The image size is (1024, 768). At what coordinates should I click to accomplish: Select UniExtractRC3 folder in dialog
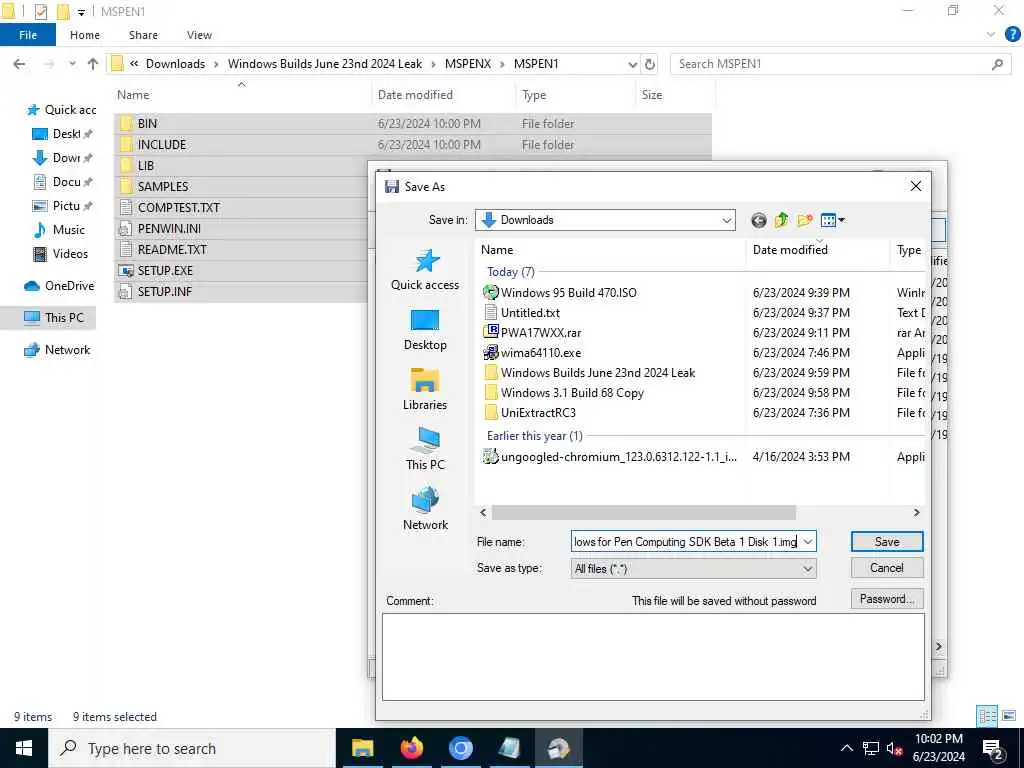click(537, 413)
